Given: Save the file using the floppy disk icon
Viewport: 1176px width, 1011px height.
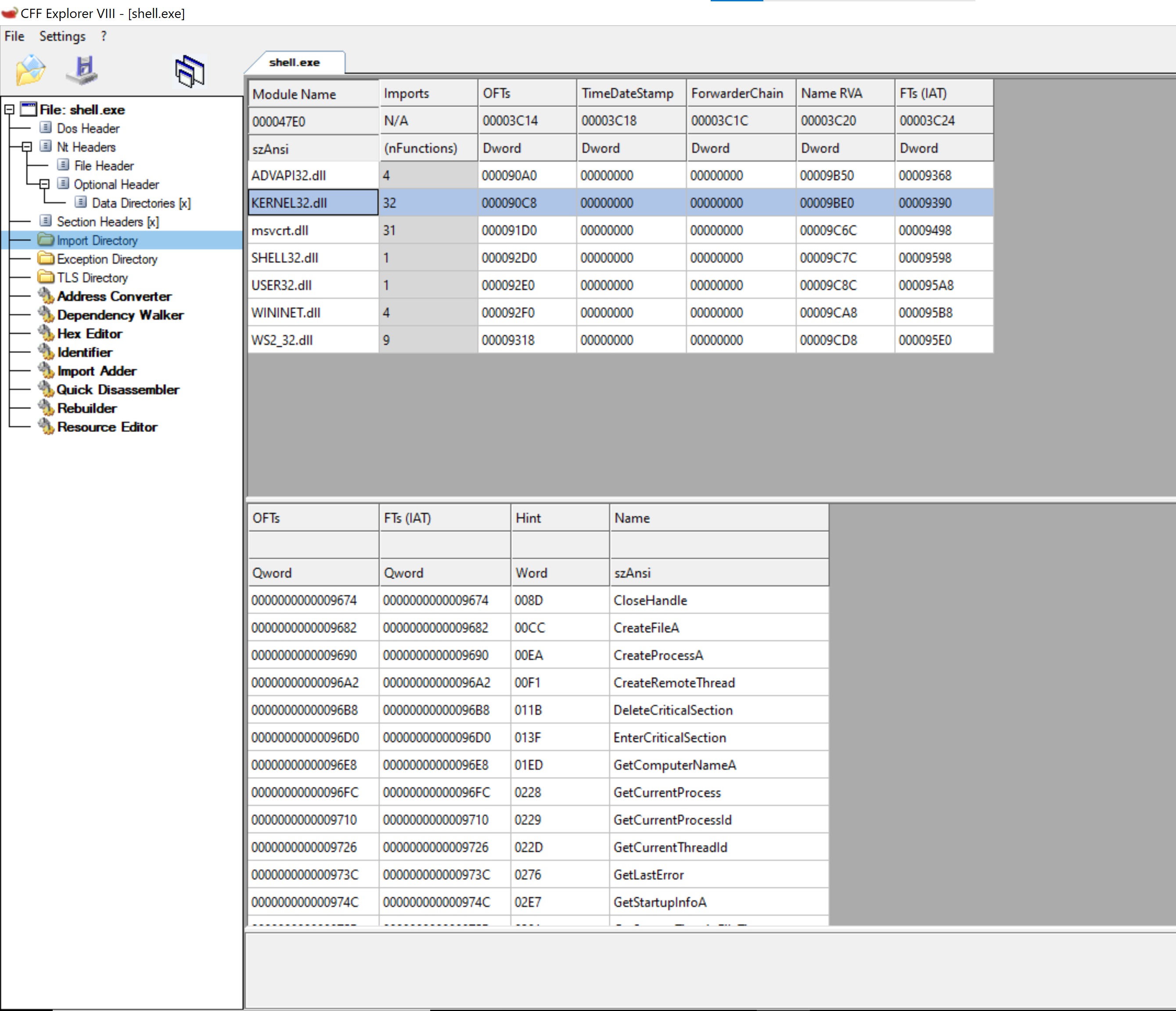Looking at the screenshot, I should pos(82,70).
